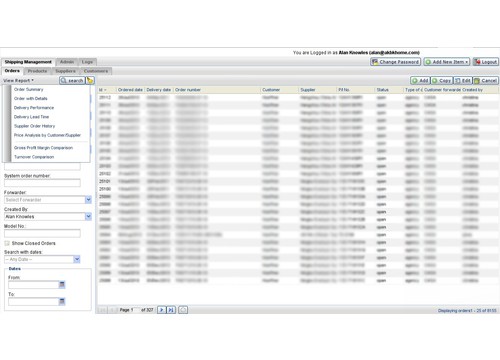Jump to the last page arrow
Image resolution: width=500 pixels, height=360 pixels.
[x=171, y=310]
